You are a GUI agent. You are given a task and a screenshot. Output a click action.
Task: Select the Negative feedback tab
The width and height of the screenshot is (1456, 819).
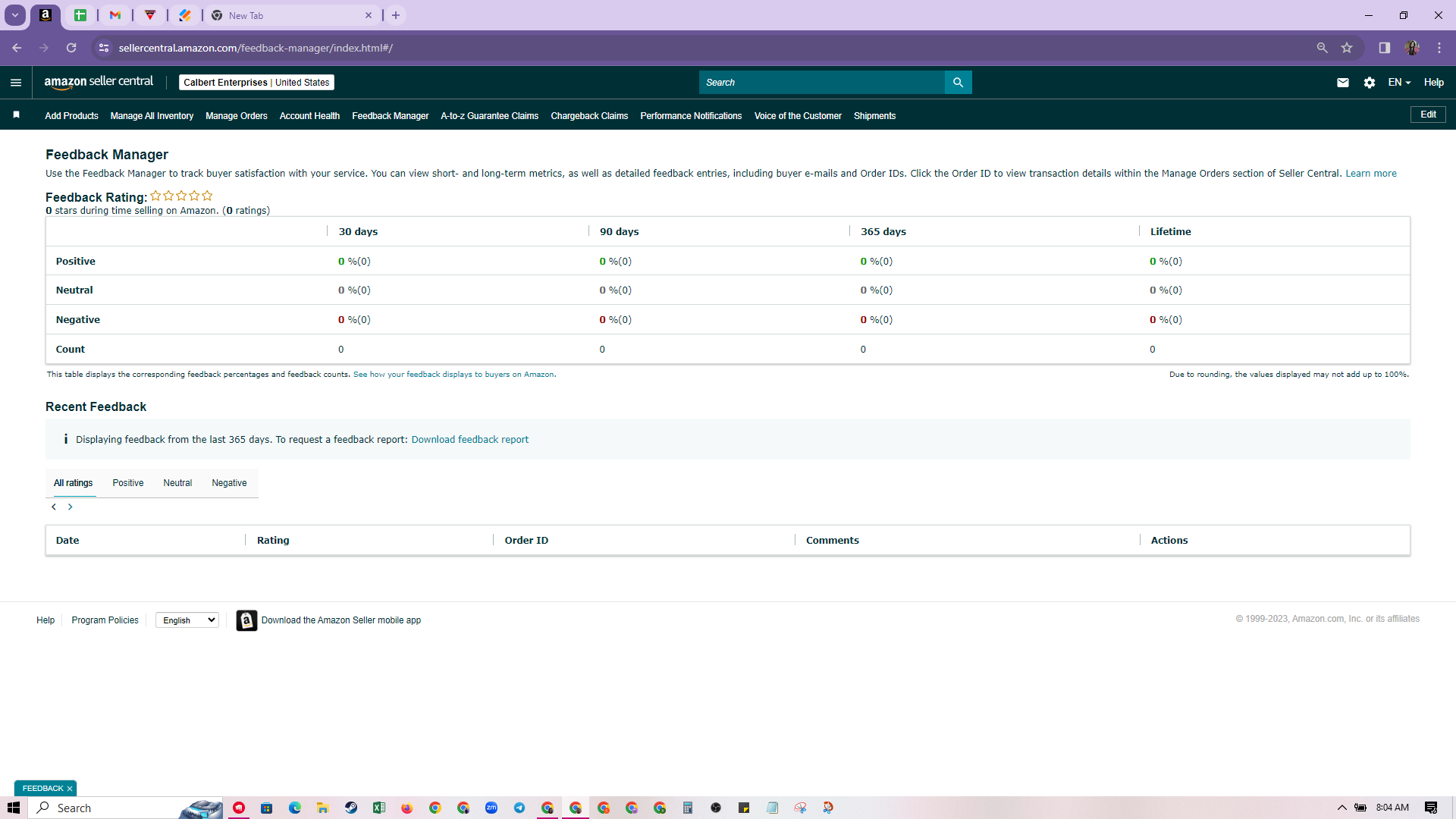229,483
